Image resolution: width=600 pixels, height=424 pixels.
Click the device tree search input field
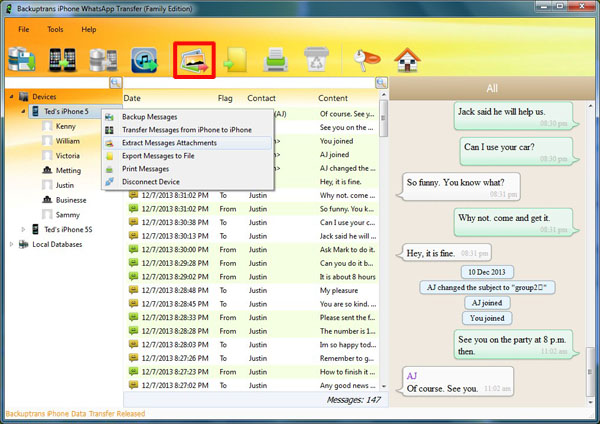pos(57,83)
